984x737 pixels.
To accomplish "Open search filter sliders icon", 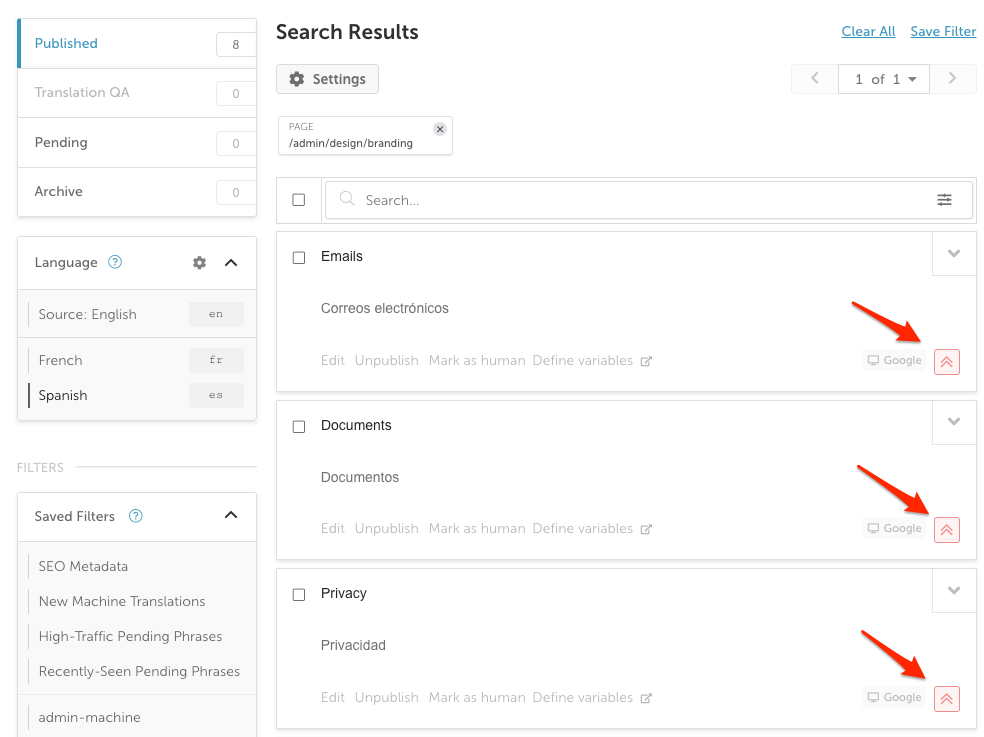I will point(944,200).
